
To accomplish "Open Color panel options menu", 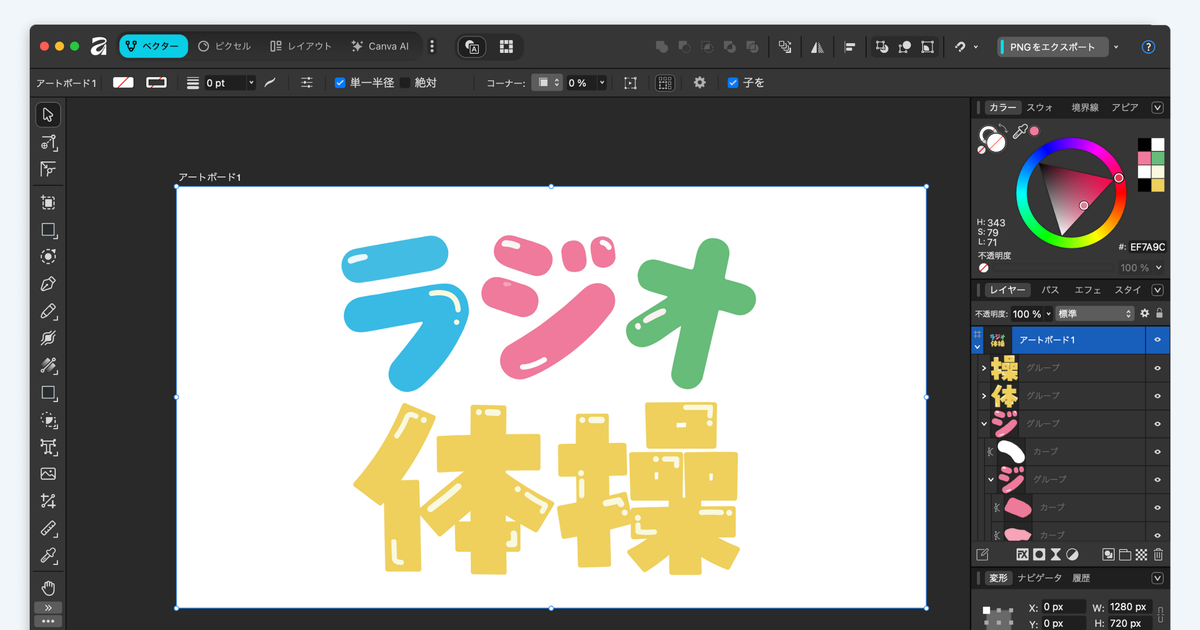I will (x=1158, y=107).
